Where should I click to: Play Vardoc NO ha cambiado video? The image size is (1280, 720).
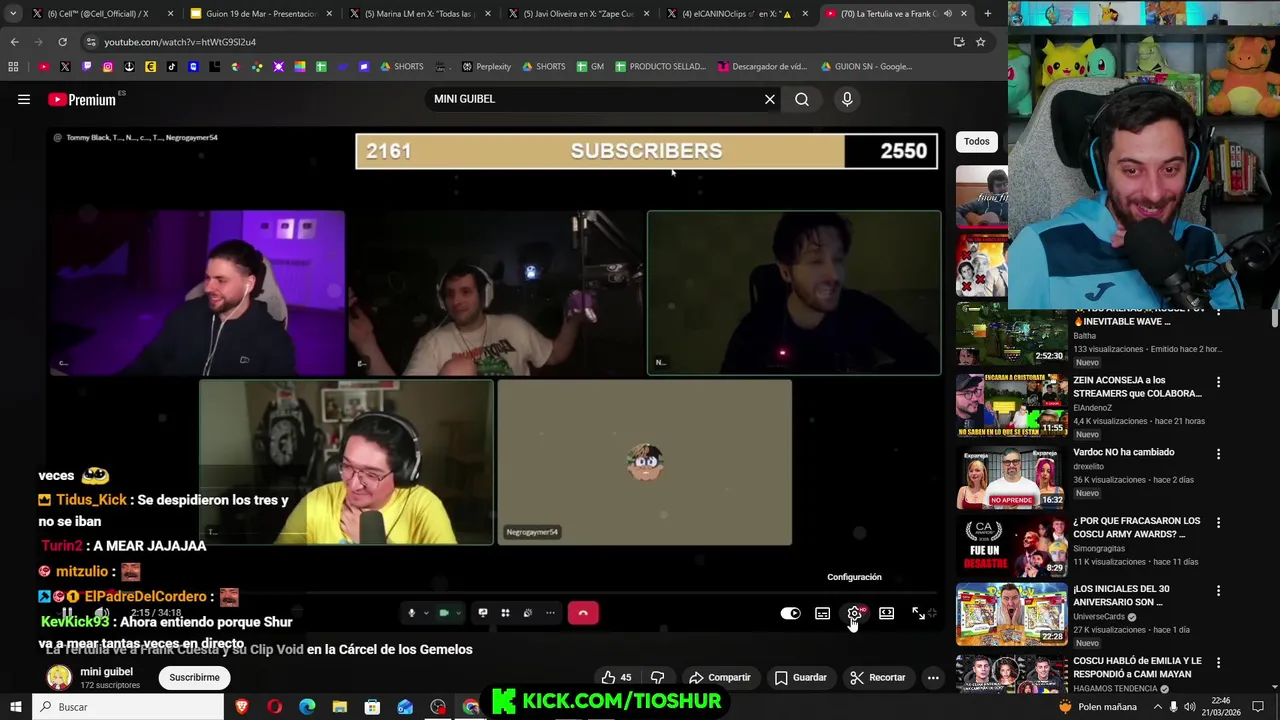[1012, 477]
